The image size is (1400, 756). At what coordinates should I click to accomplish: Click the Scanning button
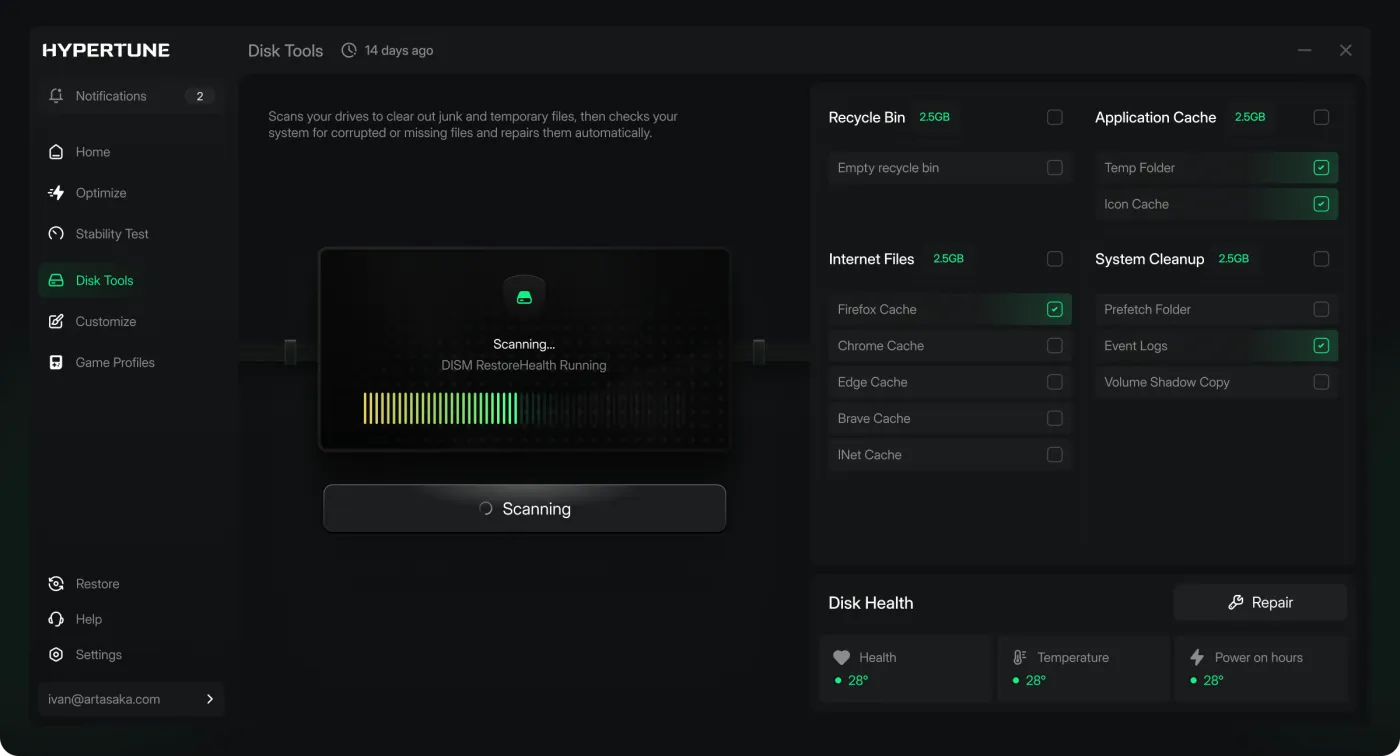(x=524, y=508)
